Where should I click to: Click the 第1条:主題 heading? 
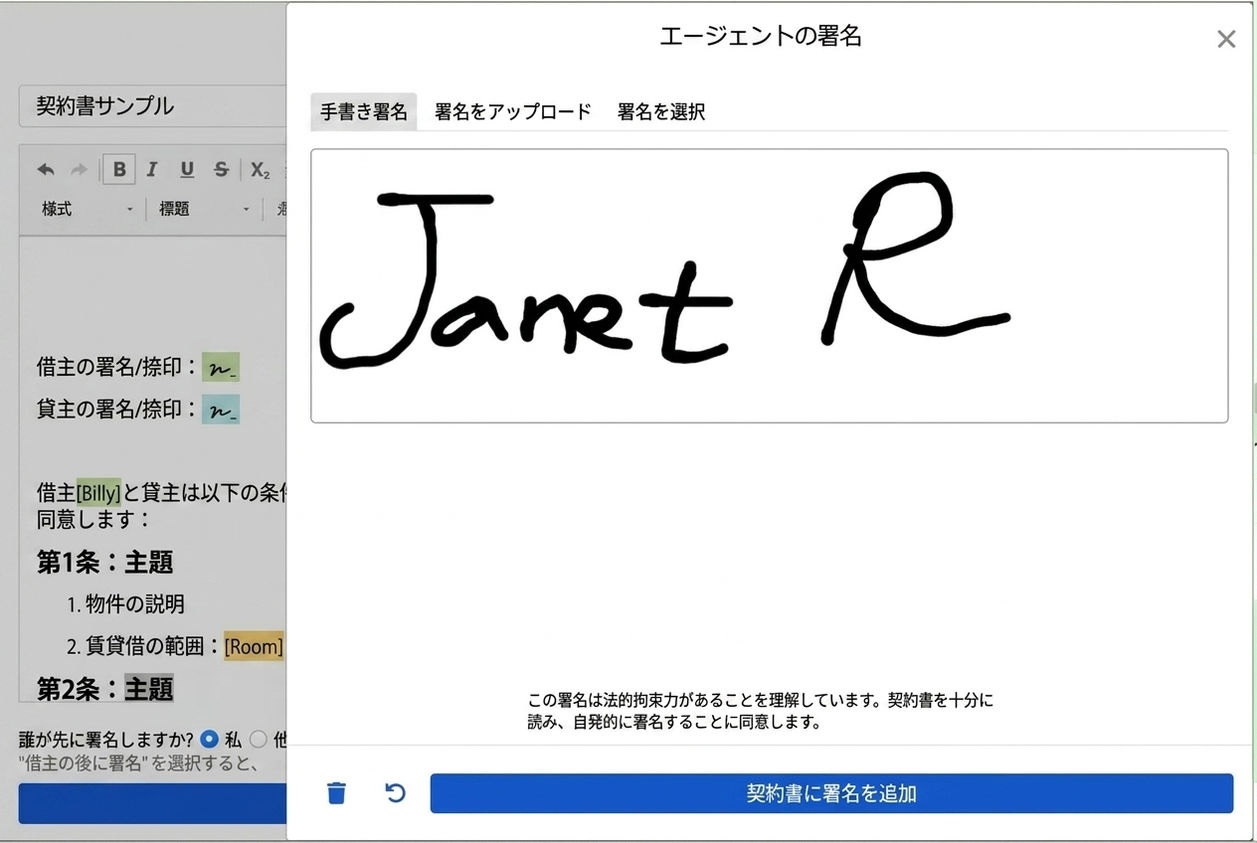tap(105, 562)
